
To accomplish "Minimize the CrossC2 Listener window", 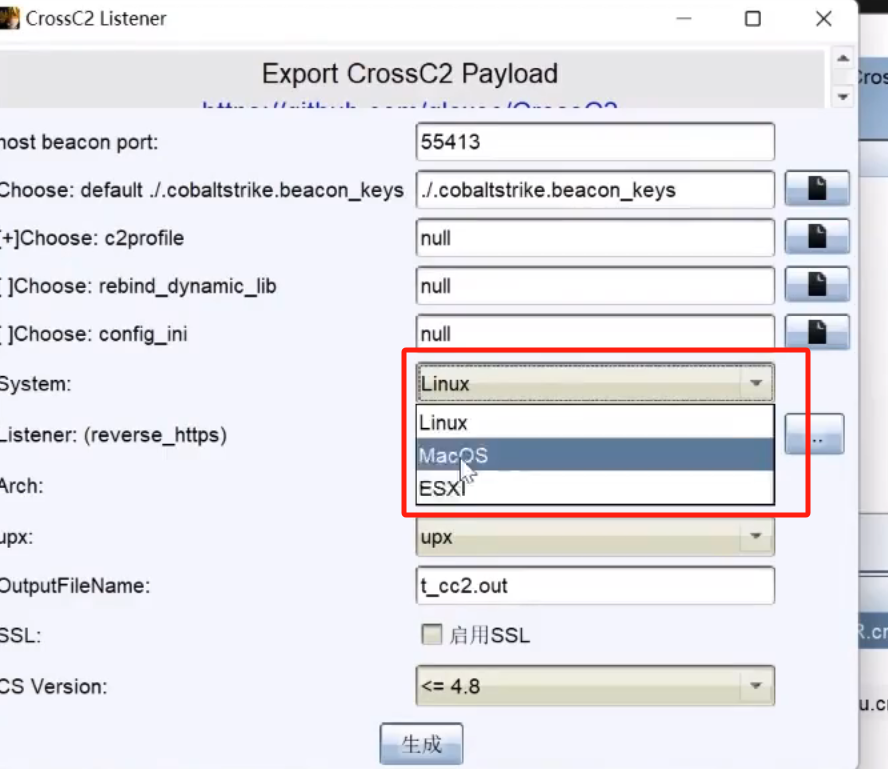I will pyautogui.click(x=684, y=19).
